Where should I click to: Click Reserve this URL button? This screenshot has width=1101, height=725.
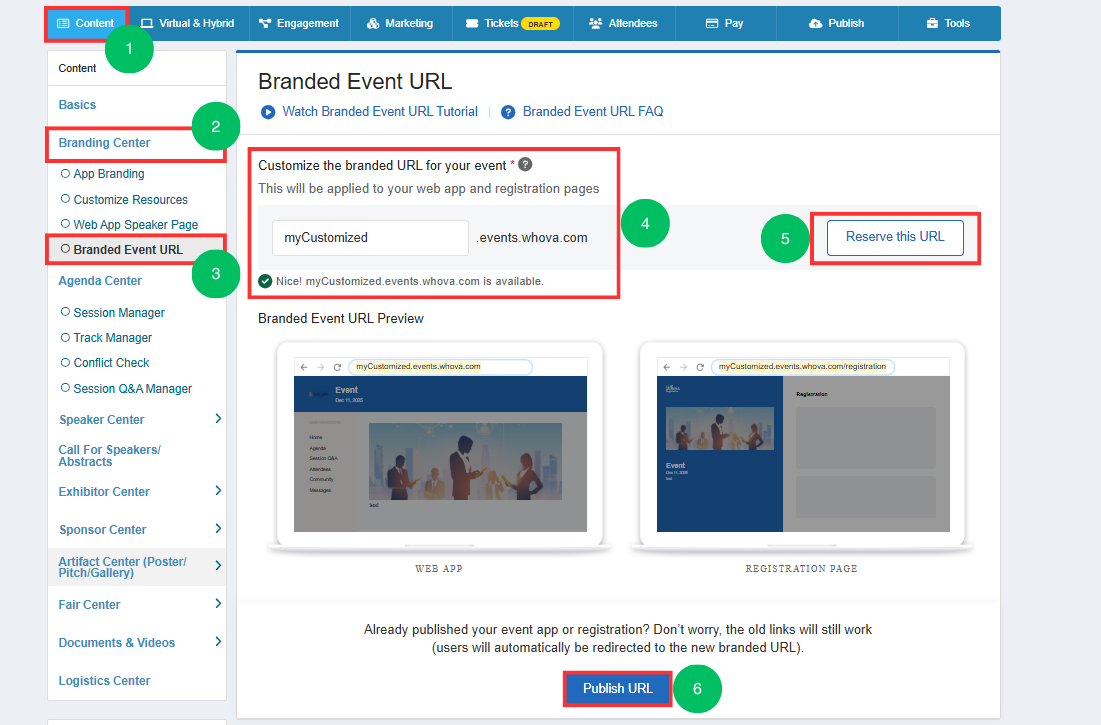895,237
